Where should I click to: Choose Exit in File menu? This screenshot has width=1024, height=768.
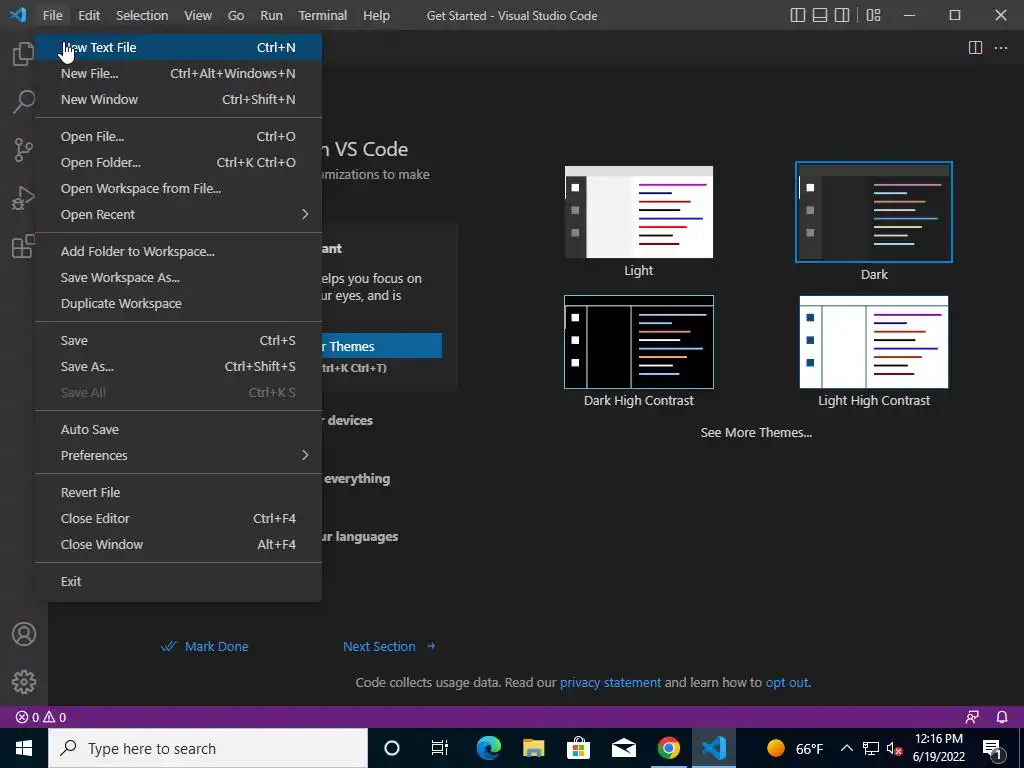point(178,581)
